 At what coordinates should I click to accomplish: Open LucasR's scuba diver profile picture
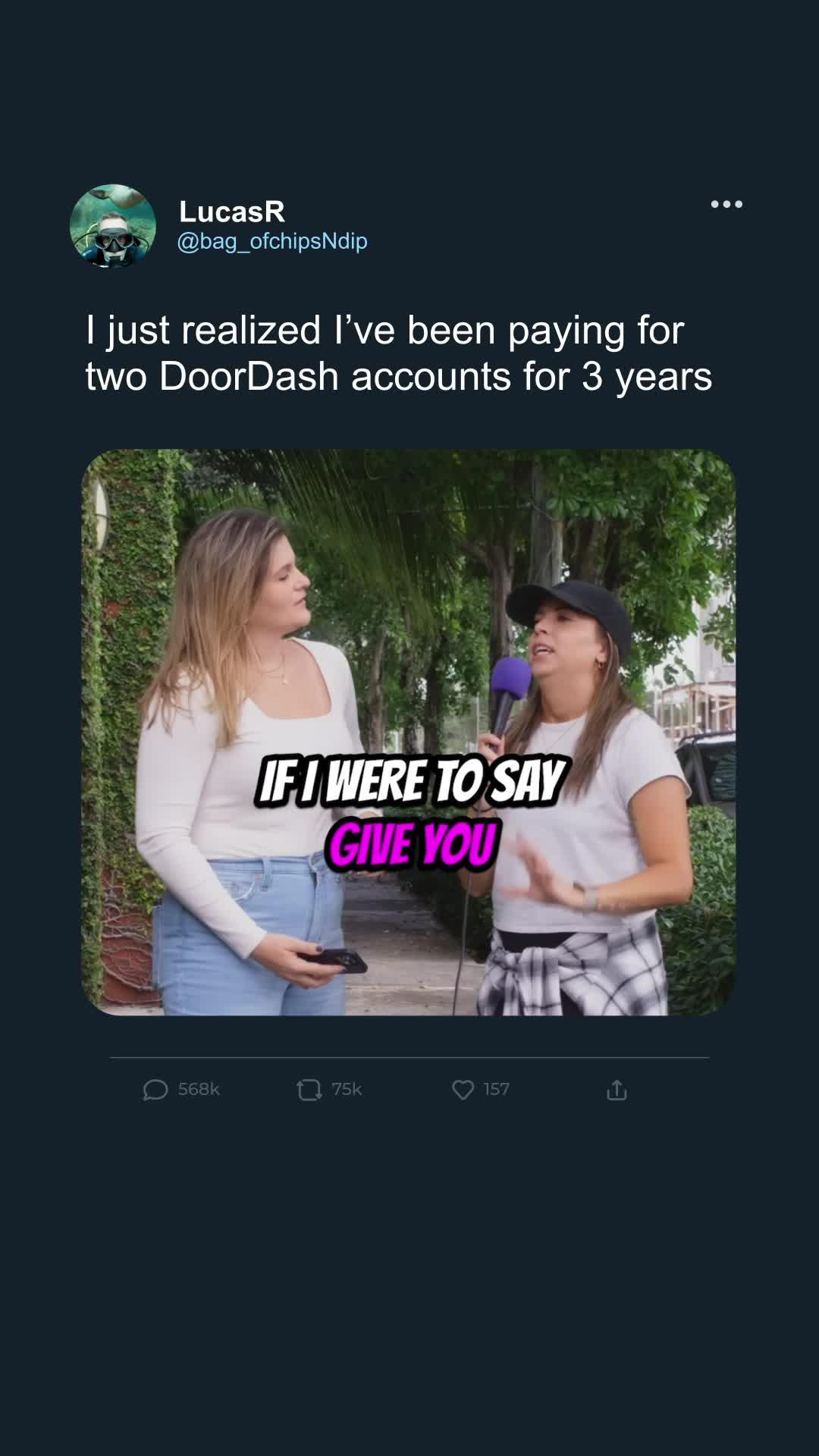pos(113,226)
